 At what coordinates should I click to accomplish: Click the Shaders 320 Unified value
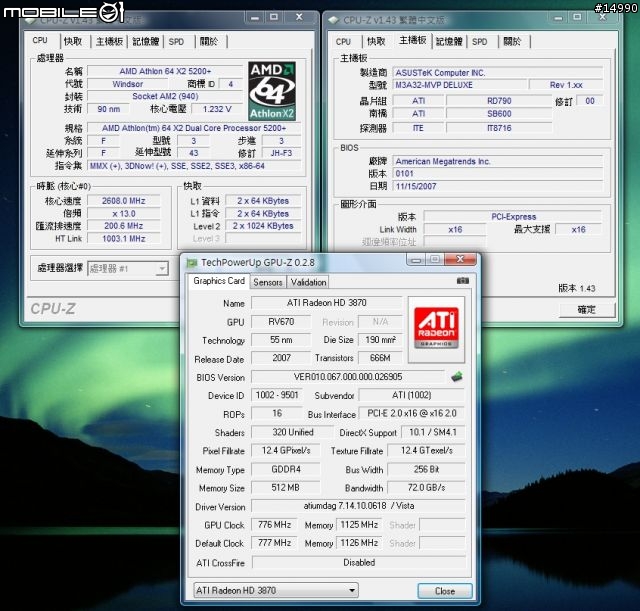[293, 432]
